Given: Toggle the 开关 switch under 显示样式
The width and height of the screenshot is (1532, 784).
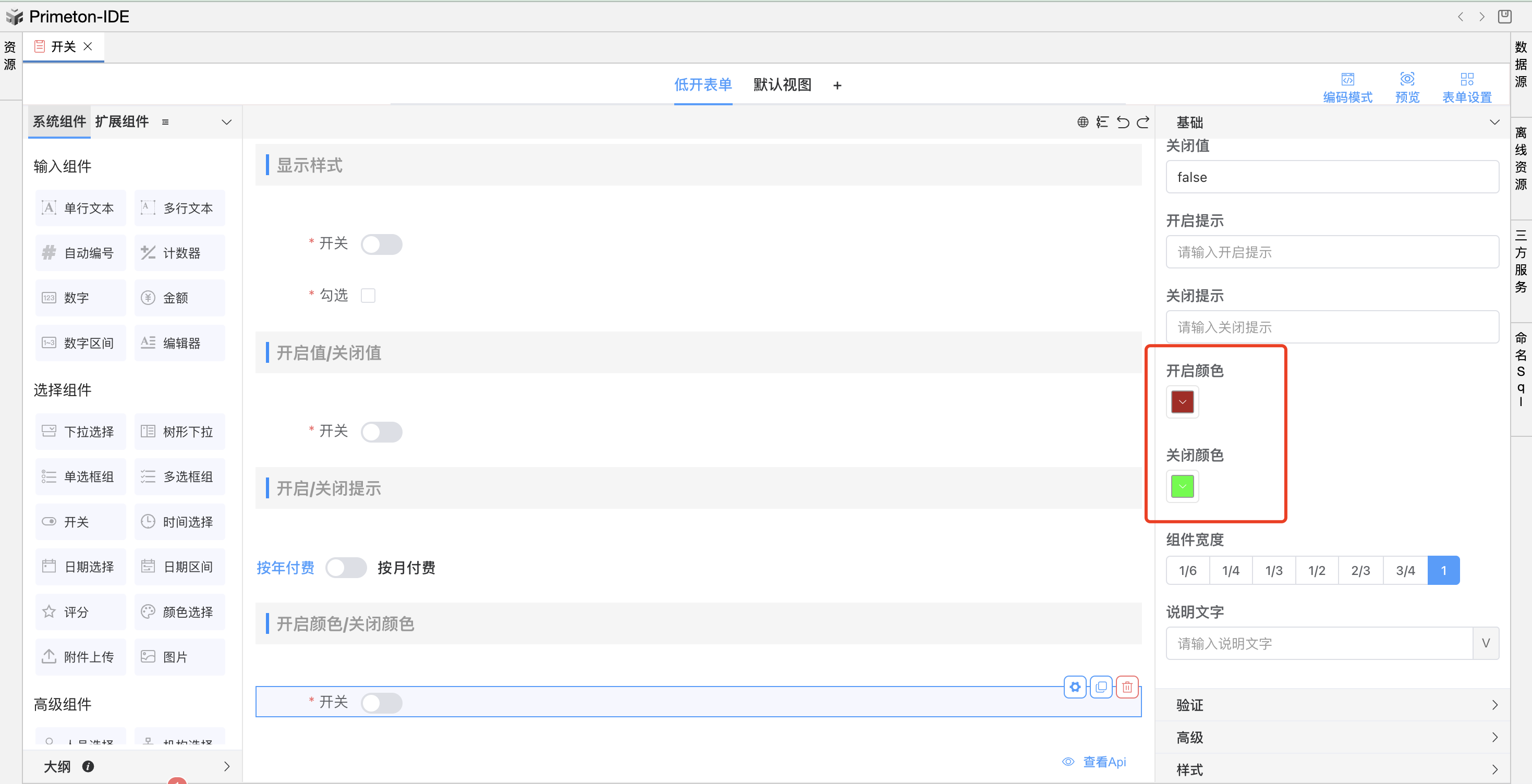Looking at the screenshot, I should (381, 244).
